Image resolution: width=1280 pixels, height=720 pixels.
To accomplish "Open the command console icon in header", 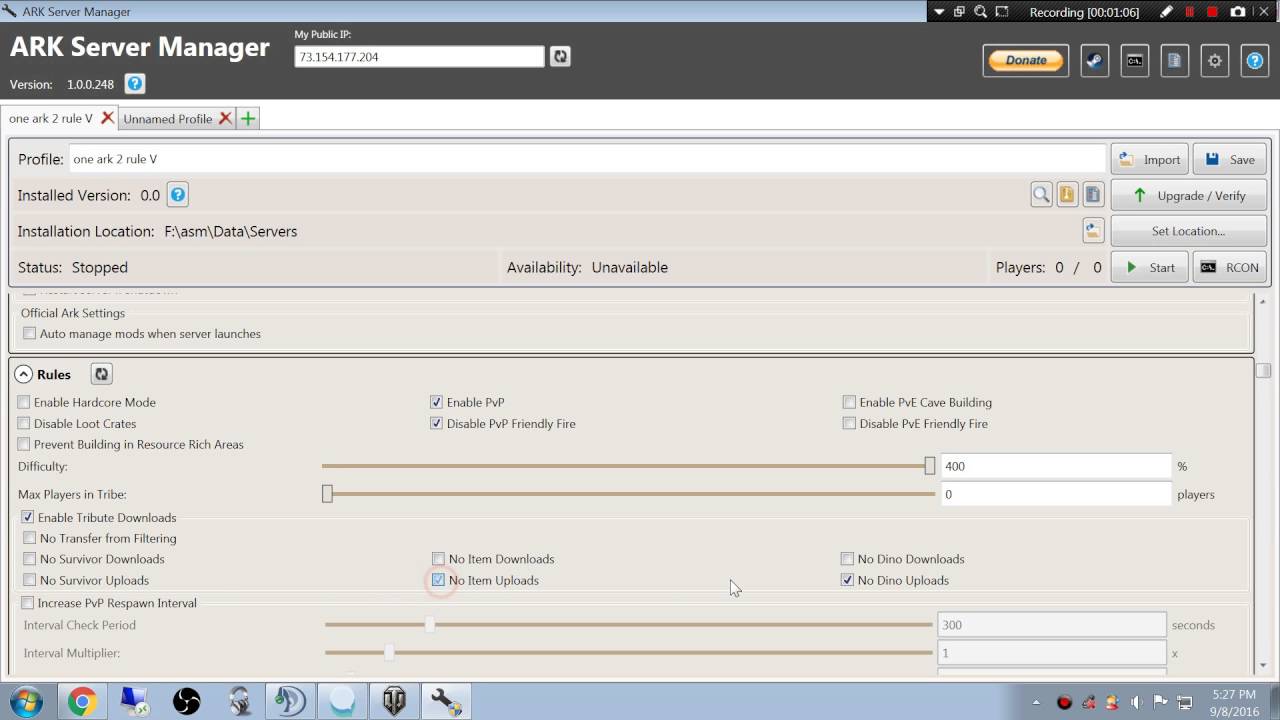I will 1135,60.
